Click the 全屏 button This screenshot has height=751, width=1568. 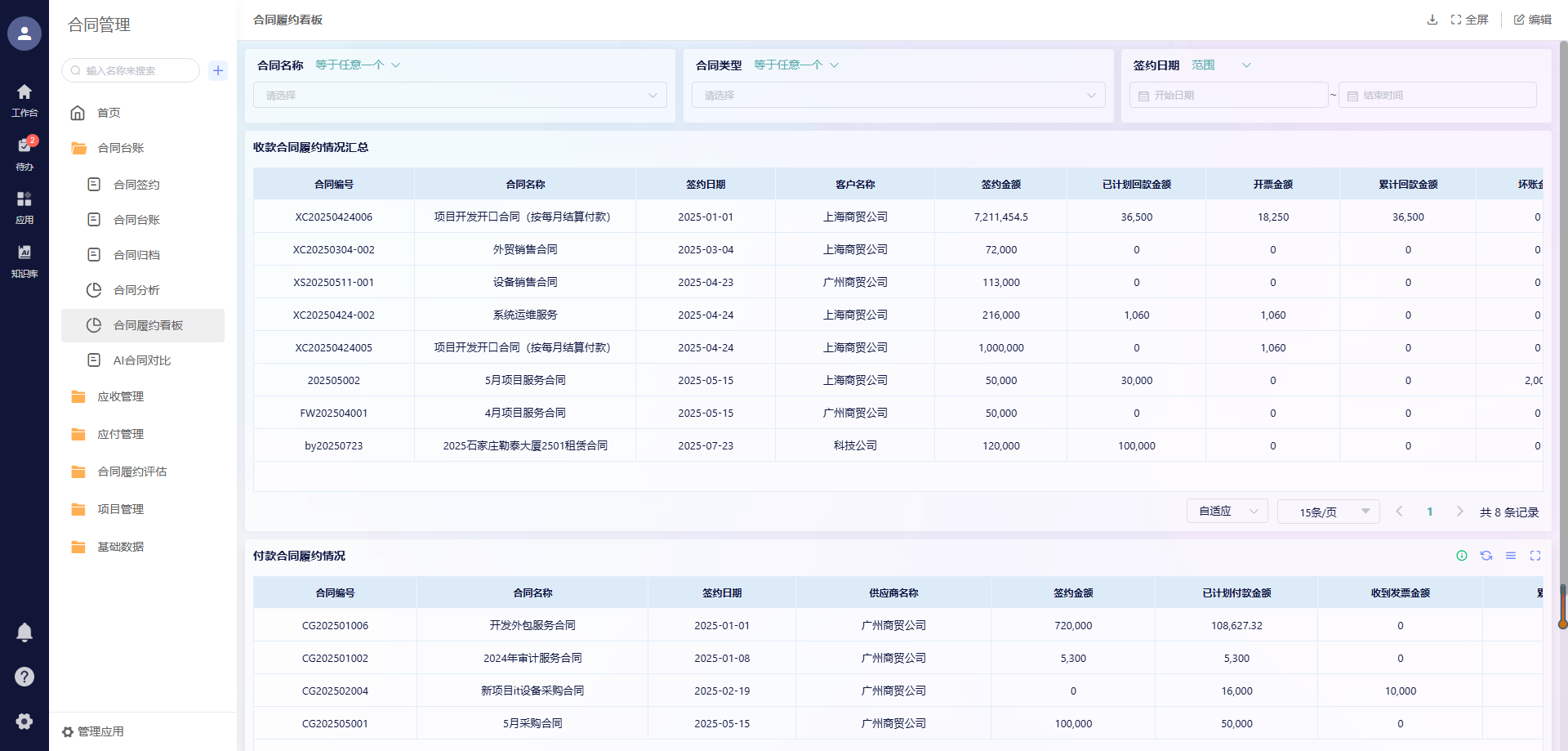[x=1470, y=20]
